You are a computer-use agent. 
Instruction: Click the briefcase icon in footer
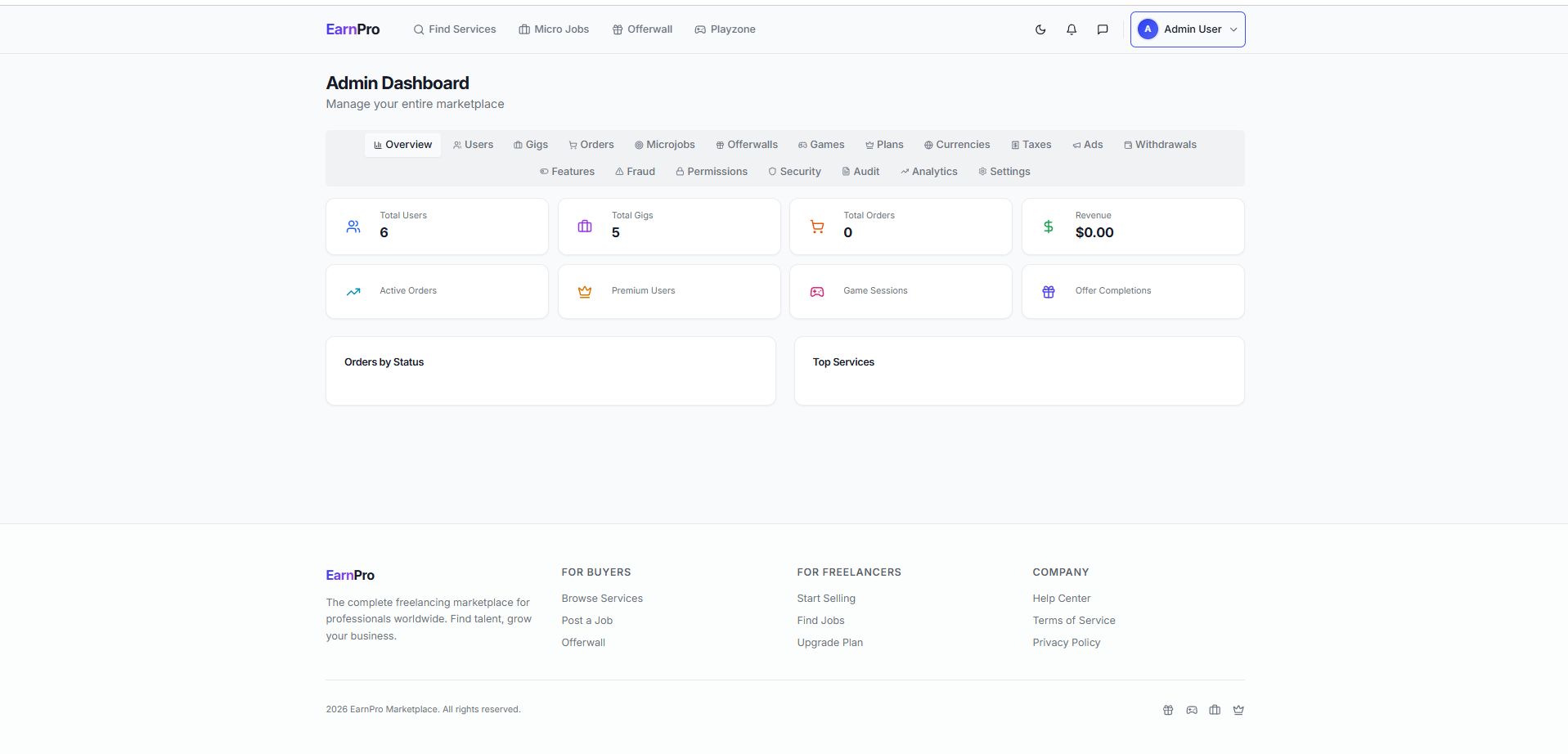1215,710
